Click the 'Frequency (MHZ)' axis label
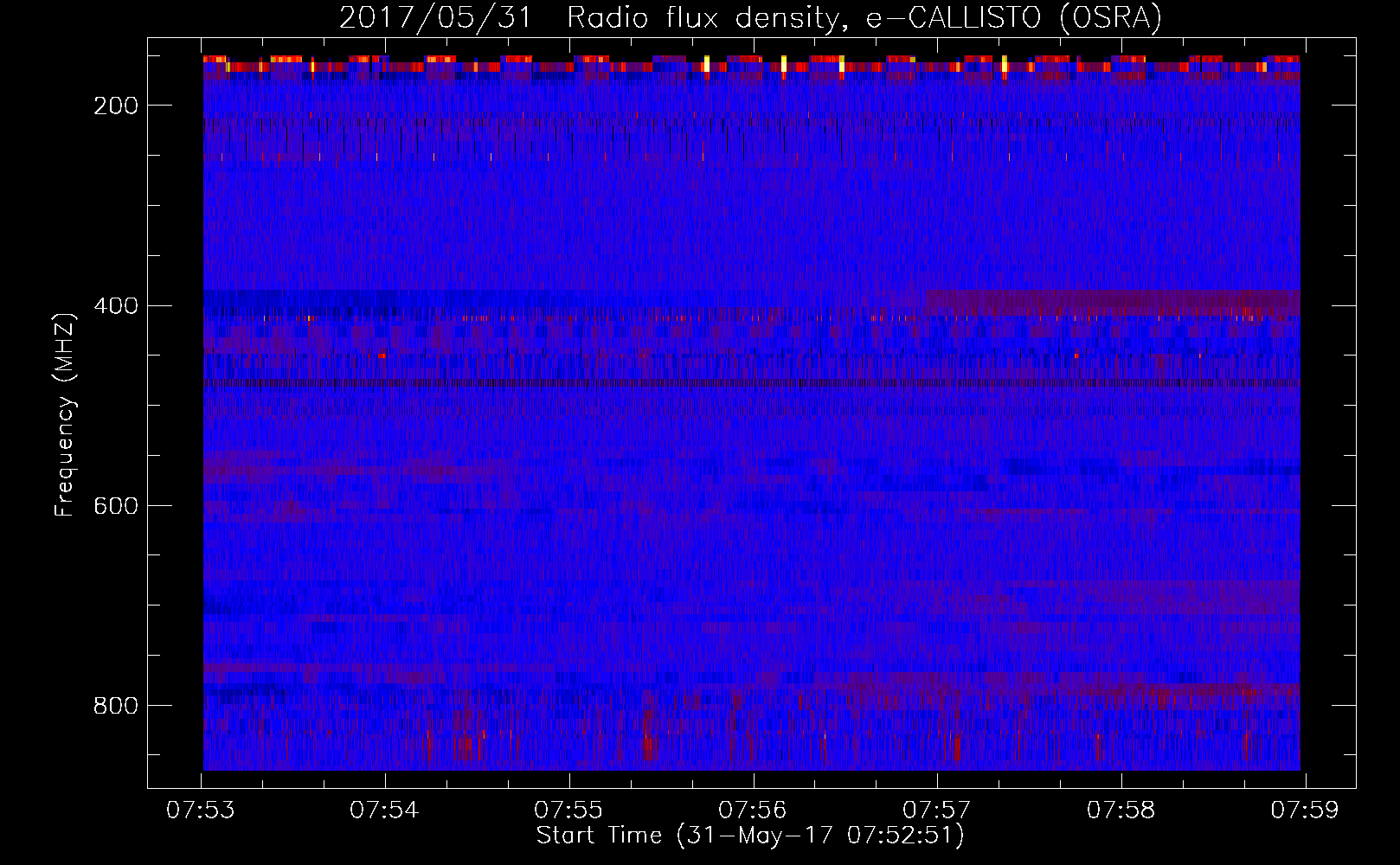 65,414
